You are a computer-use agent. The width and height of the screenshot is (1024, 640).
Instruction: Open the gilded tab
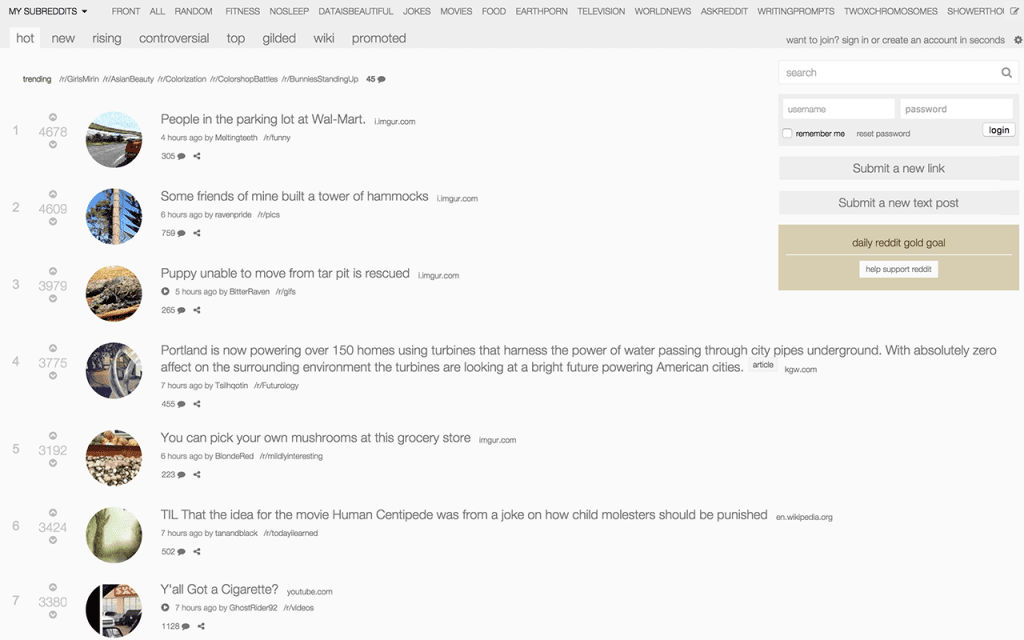(x=279, y=39)
